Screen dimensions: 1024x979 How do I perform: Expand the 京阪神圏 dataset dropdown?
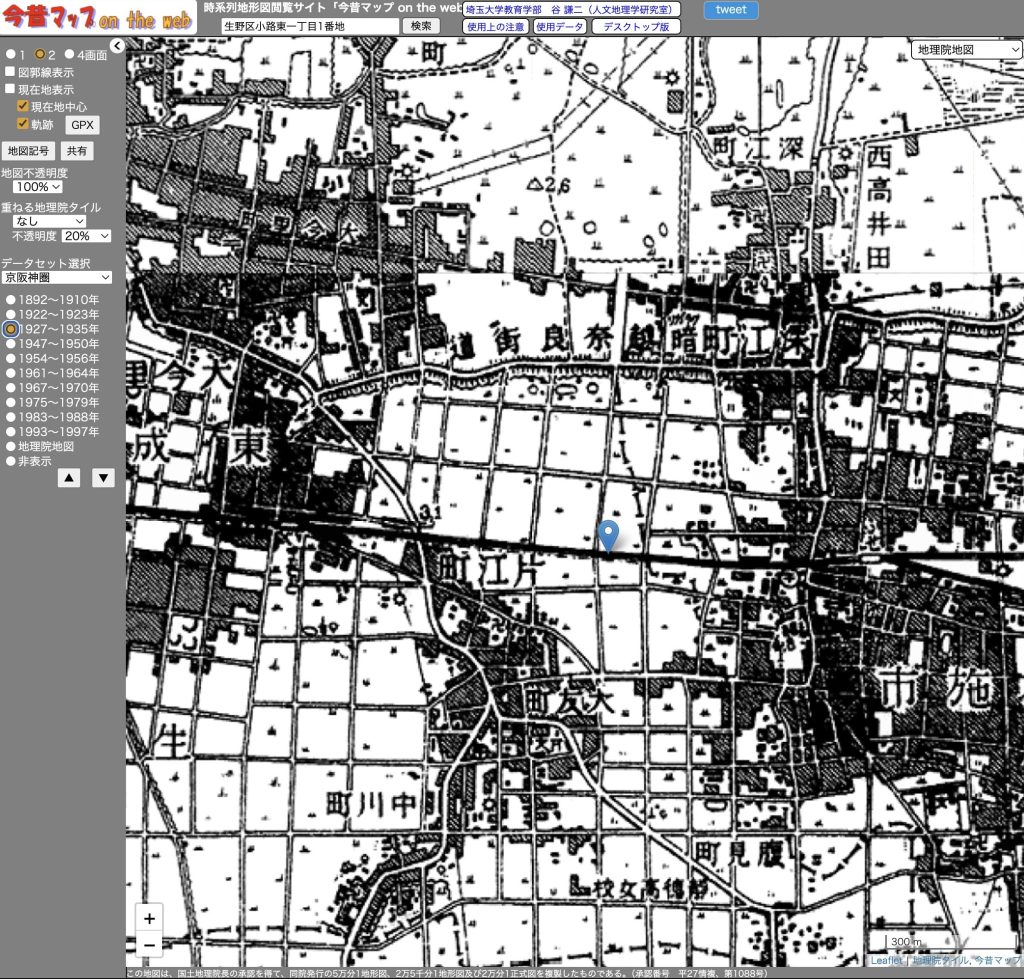[x=56, y=277]
